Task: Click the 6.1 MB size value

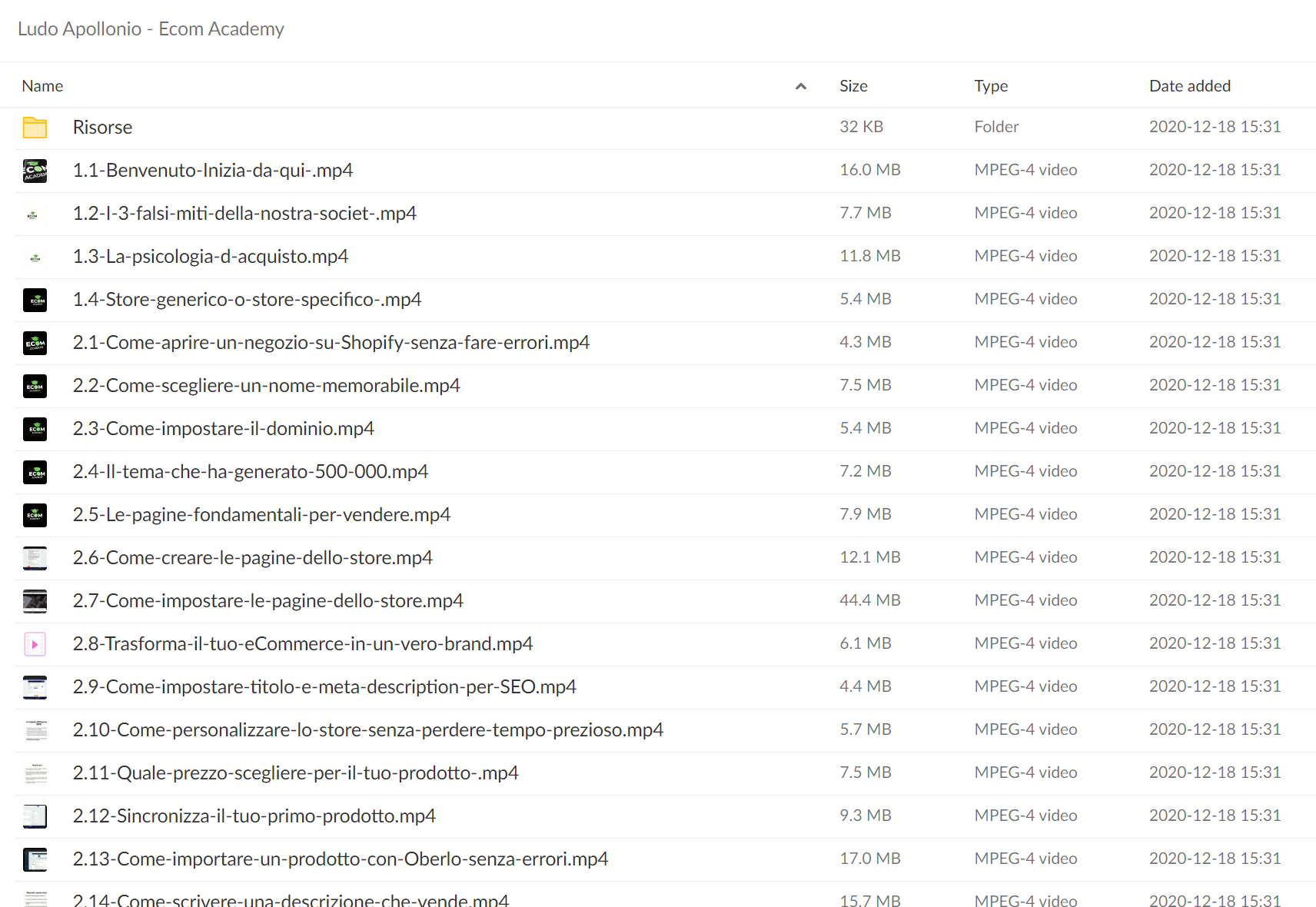Action: pos(866,643)
